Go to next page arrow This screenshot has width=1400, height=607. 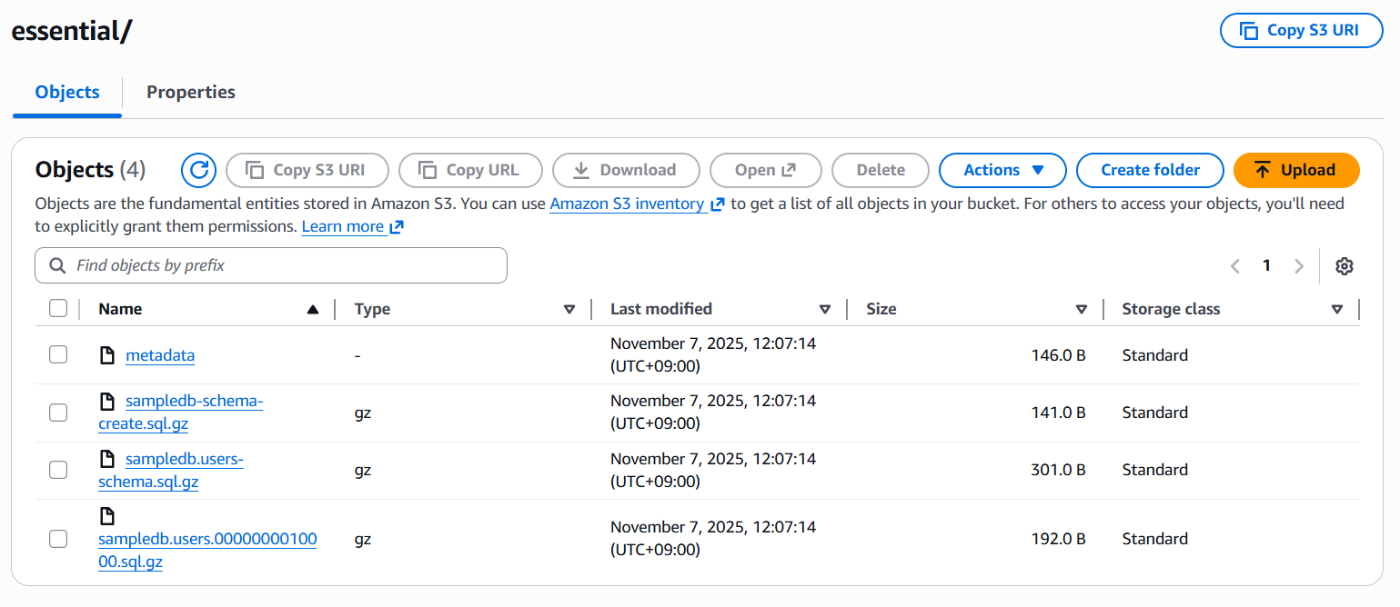[x=1299, y=266]
